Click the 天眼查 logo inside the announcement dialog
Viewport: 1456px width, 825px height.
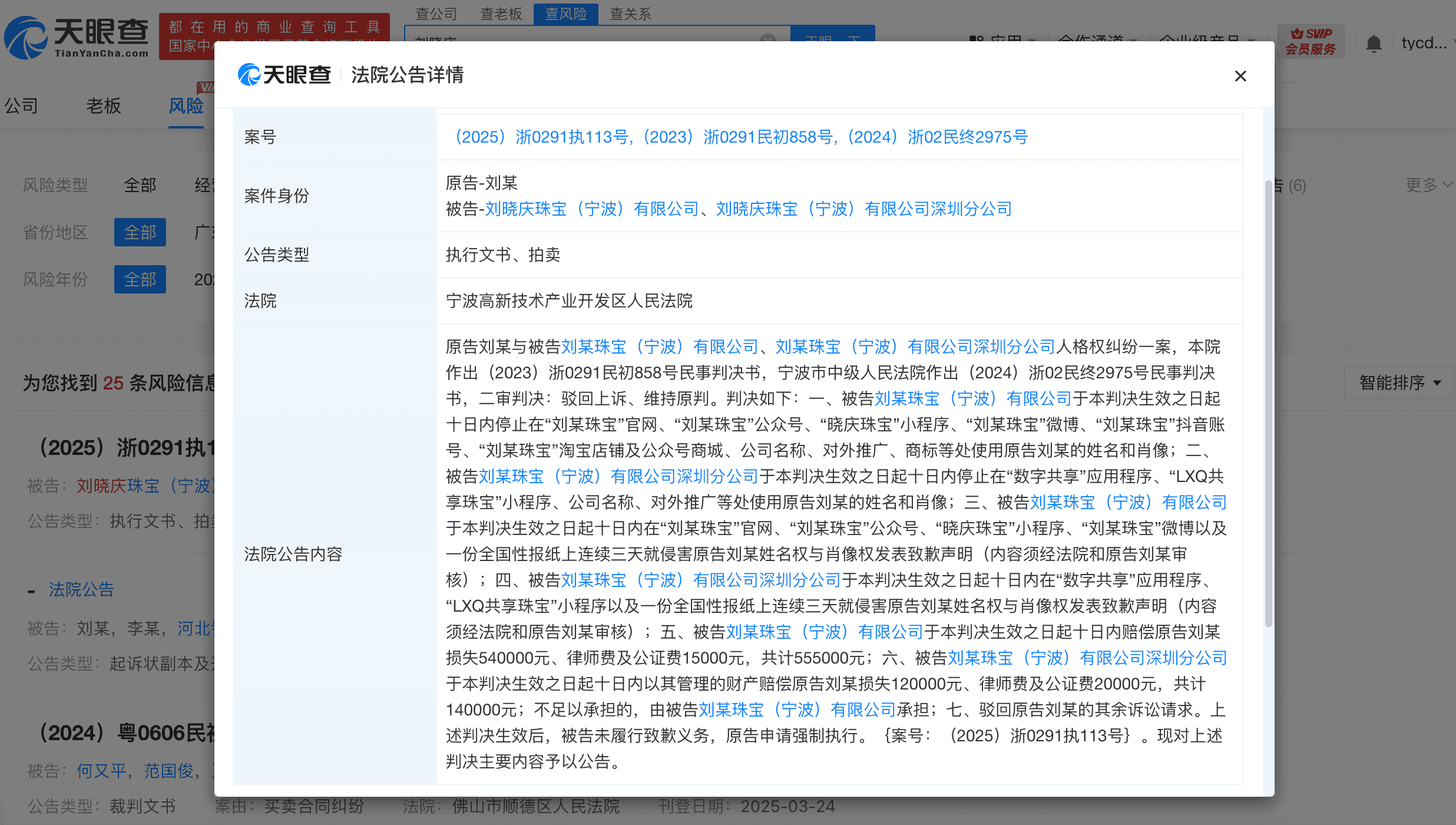(x=284, y=75)
